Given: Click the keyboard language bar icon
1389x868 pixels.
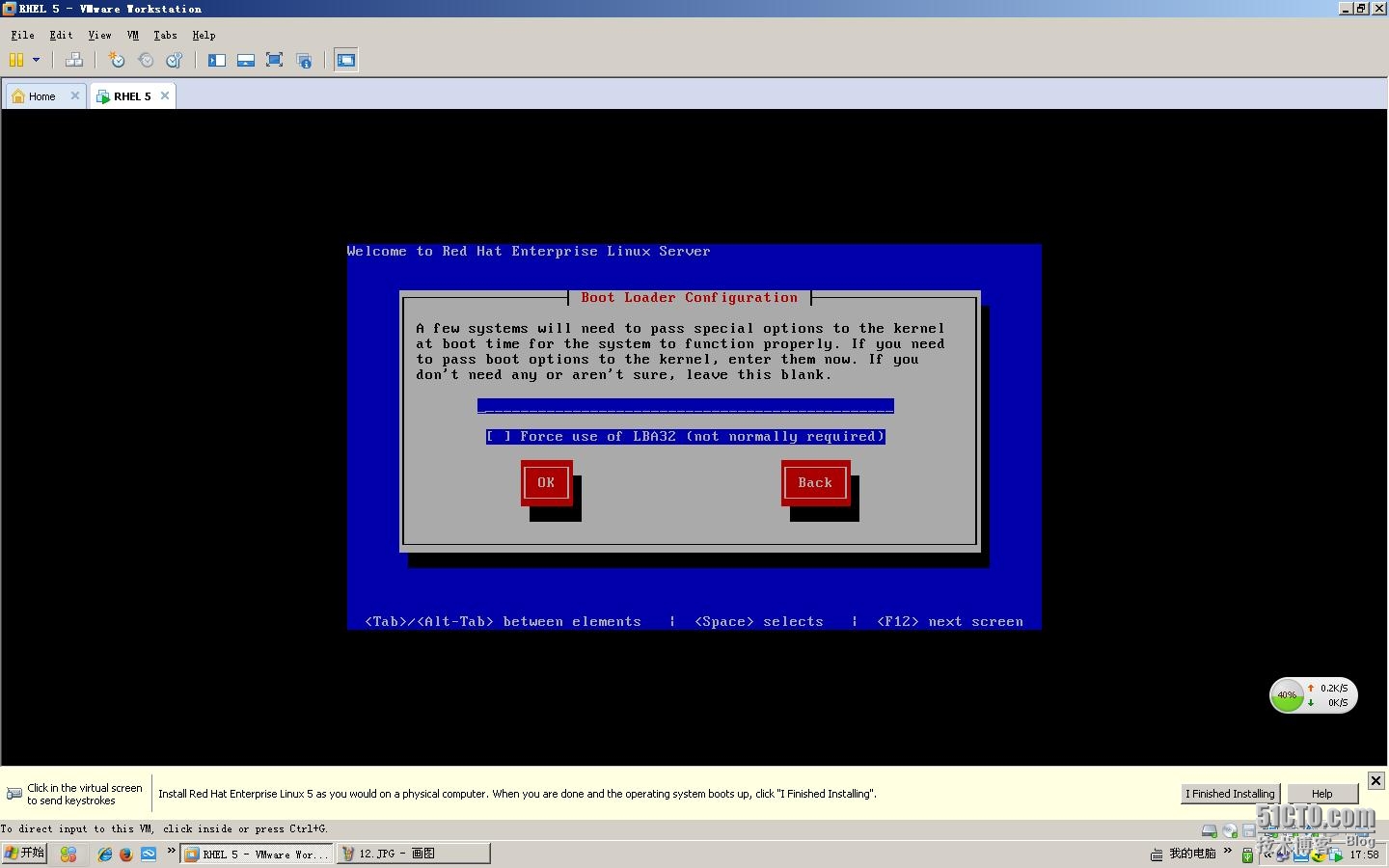Looking at the screenshot, I should click(1157, 854).
